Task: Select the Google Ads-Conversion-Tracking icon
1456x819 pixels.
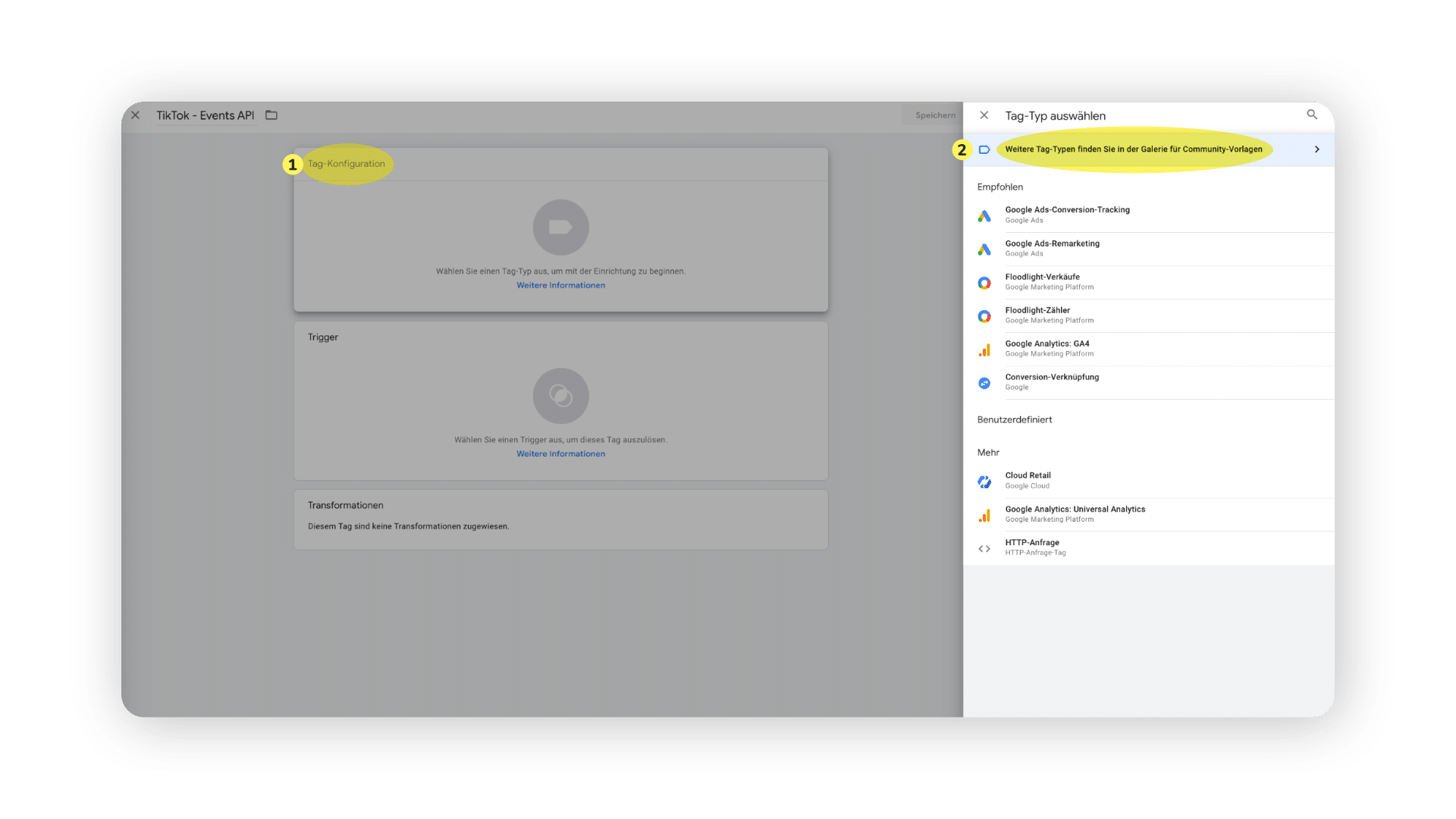Action: (984, 216)
